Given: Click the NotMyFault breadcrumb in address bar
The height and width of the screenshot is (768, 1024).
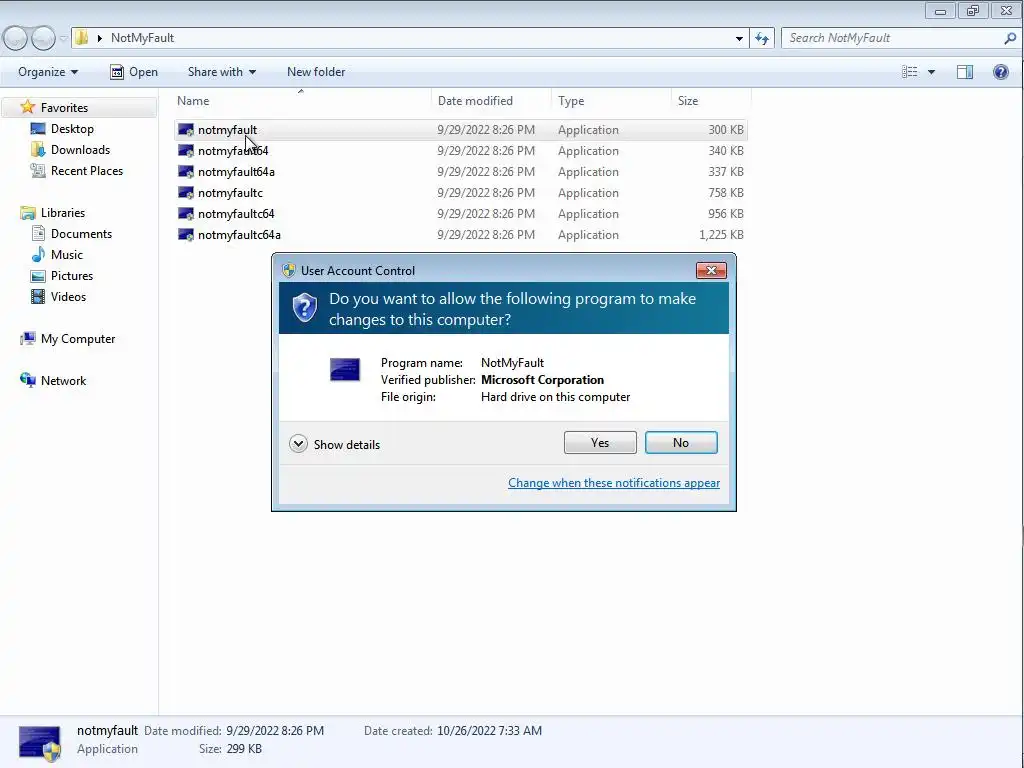Looking at the screenshot, I should [142, 38].
